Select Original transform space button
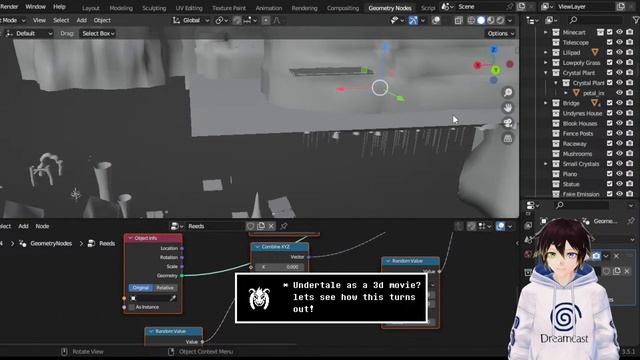 (140, 288)
